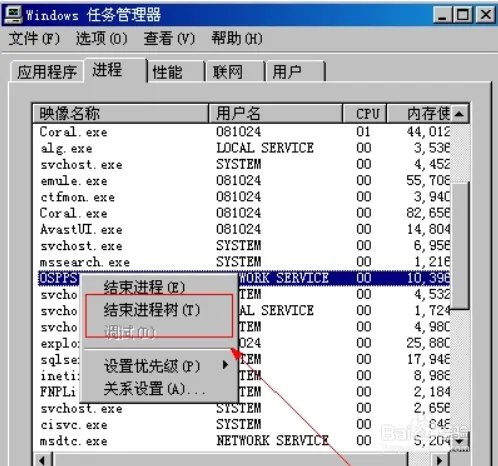Screen dimensions: 498x466
Task: Open the 联网 tab
Action: point(235,72)
